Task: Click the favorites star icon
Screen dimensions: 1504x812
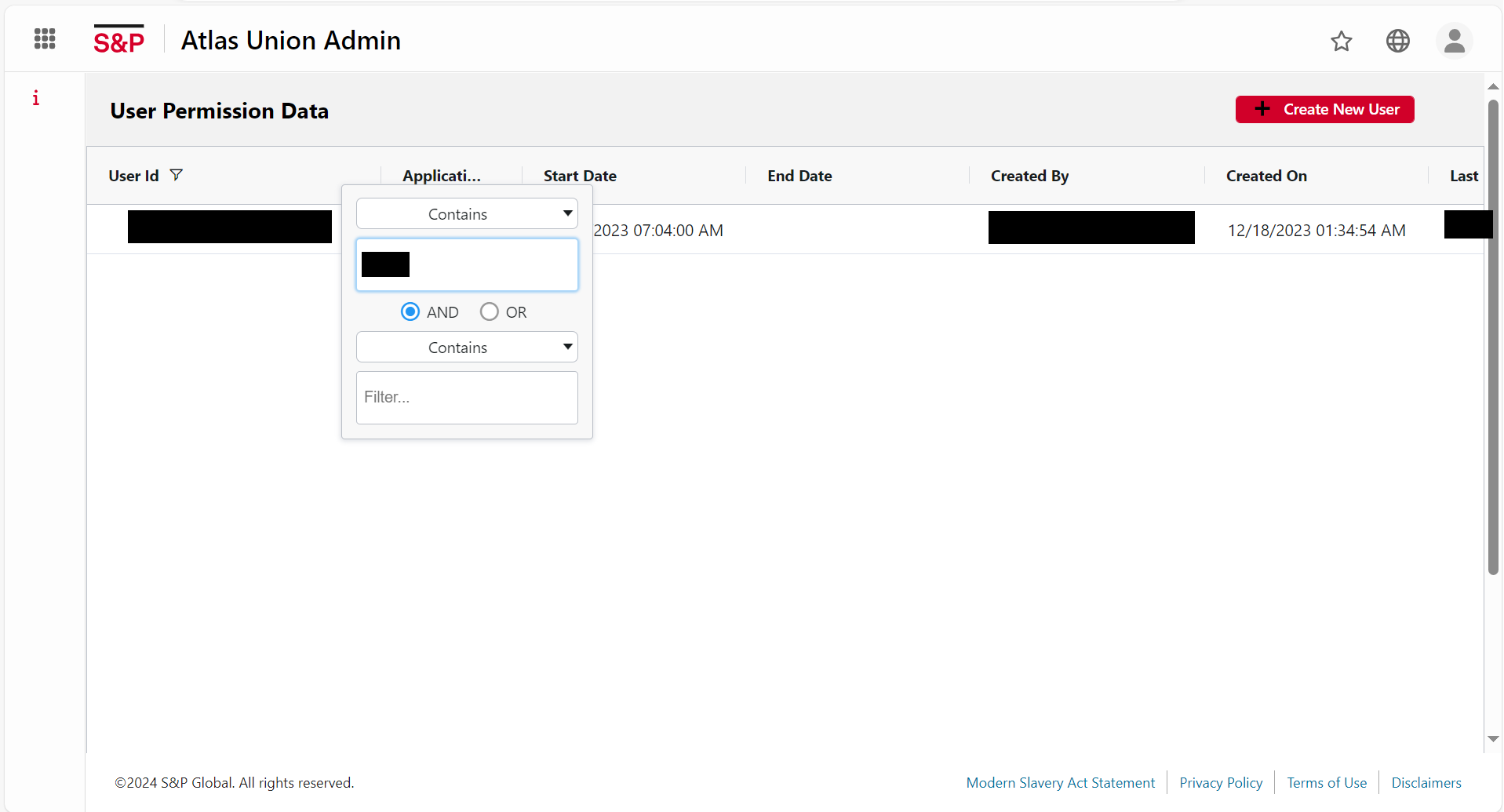Action: coord(1342,41)
